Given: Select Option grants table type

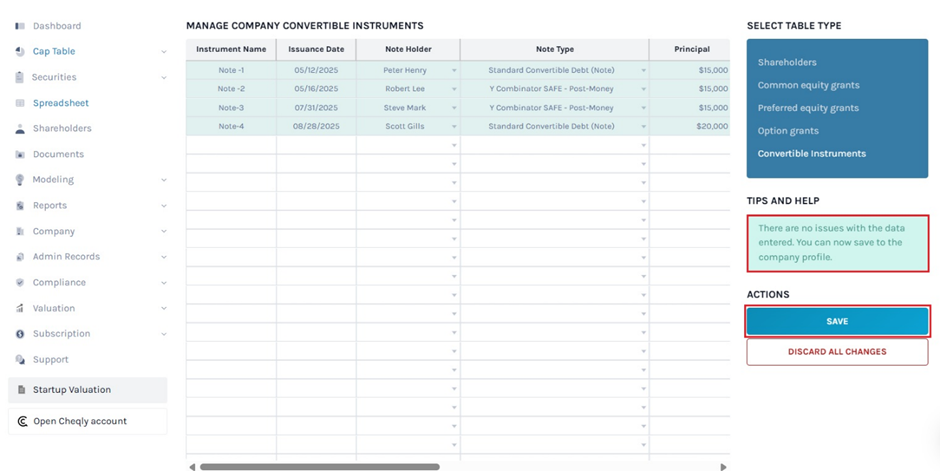Looking at the screenshot, I should 788,131.
